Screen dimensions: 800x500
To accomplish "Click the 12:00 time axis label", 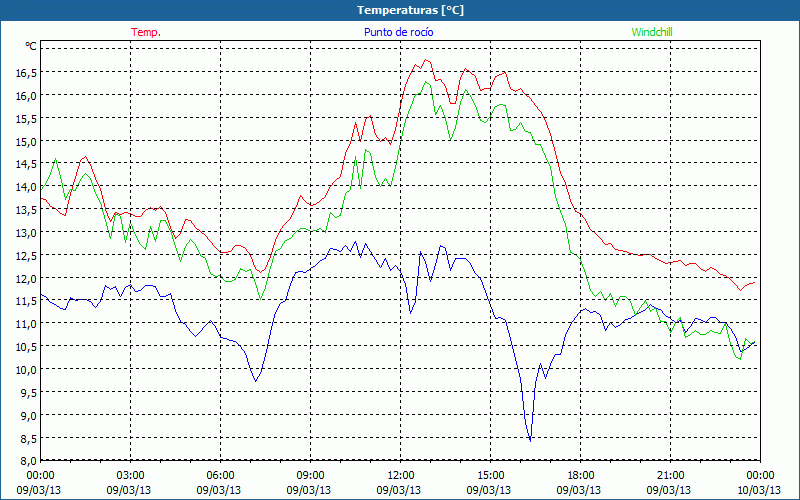I will tap(401, 475).
